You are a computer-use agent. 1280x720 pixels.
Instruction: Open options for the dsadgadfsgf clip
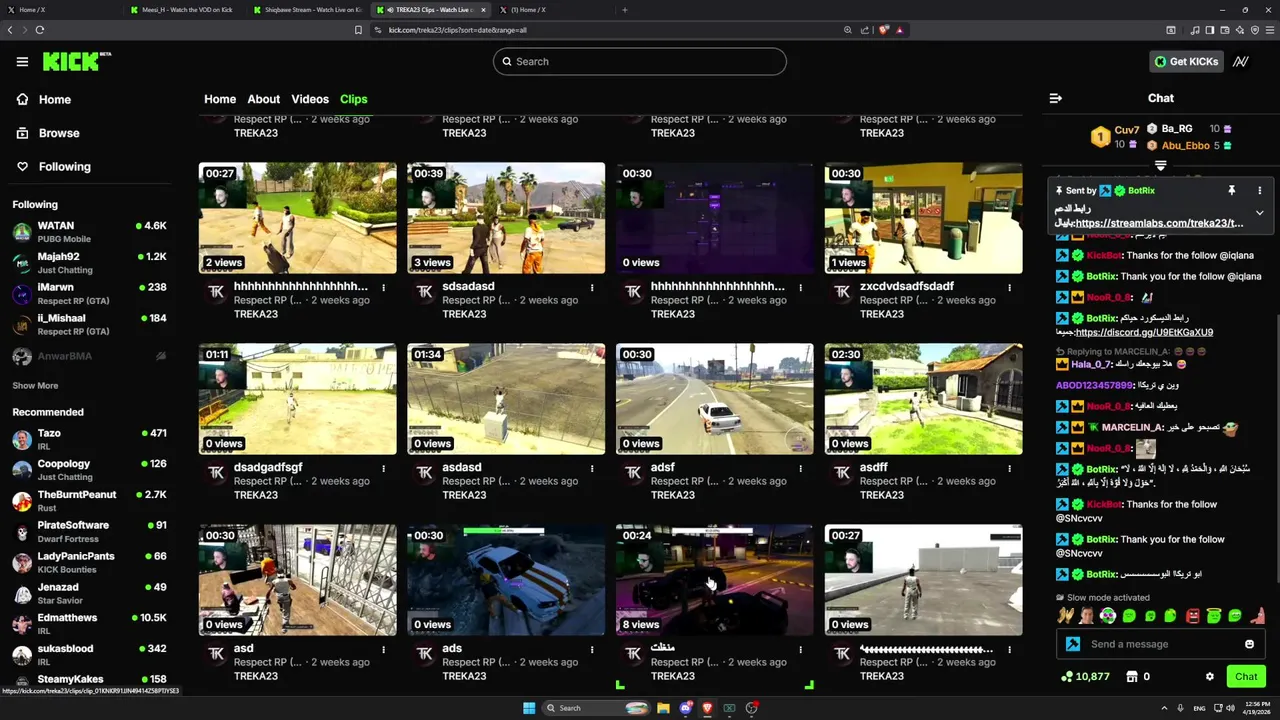tap(383, 468)
